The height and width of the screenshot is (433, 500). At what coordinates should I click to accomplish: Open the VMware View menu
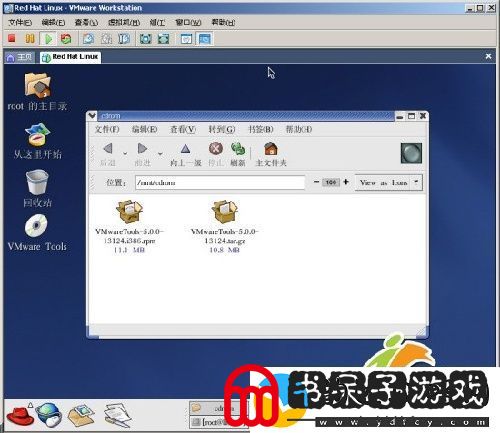[x=86, y=22]
